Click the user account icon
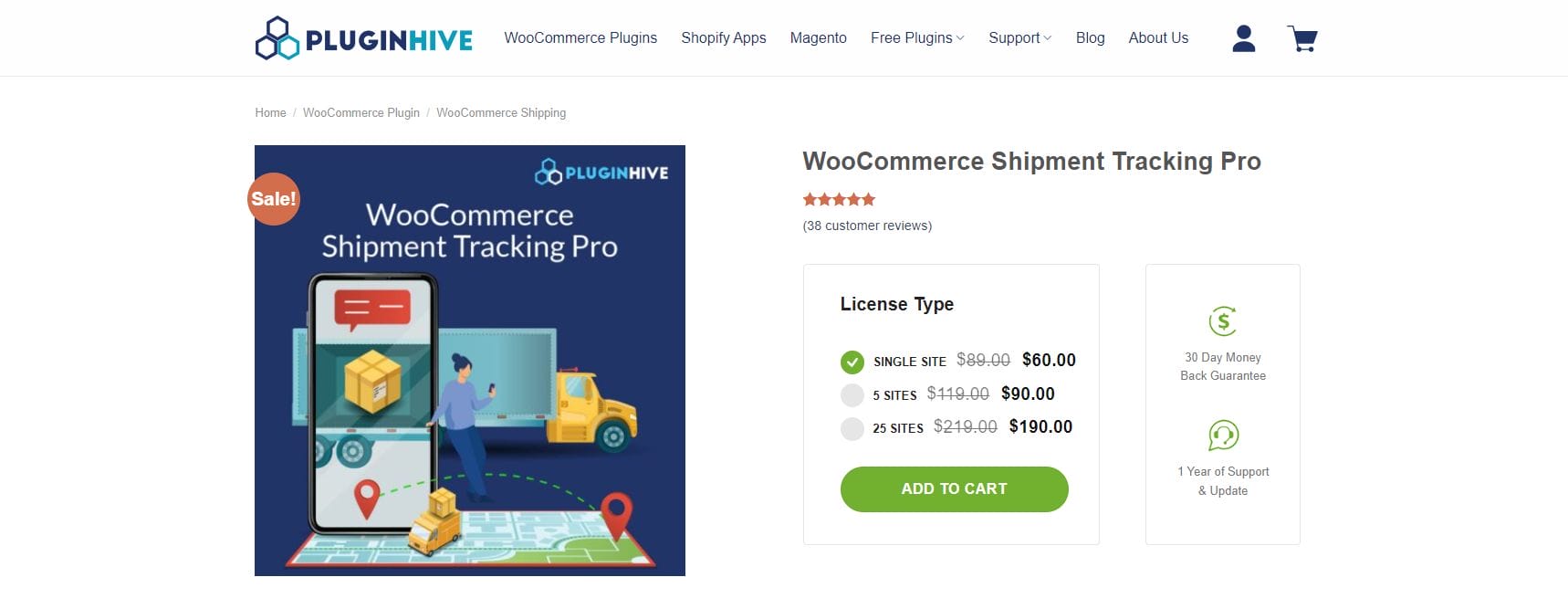 point(1243,37)
